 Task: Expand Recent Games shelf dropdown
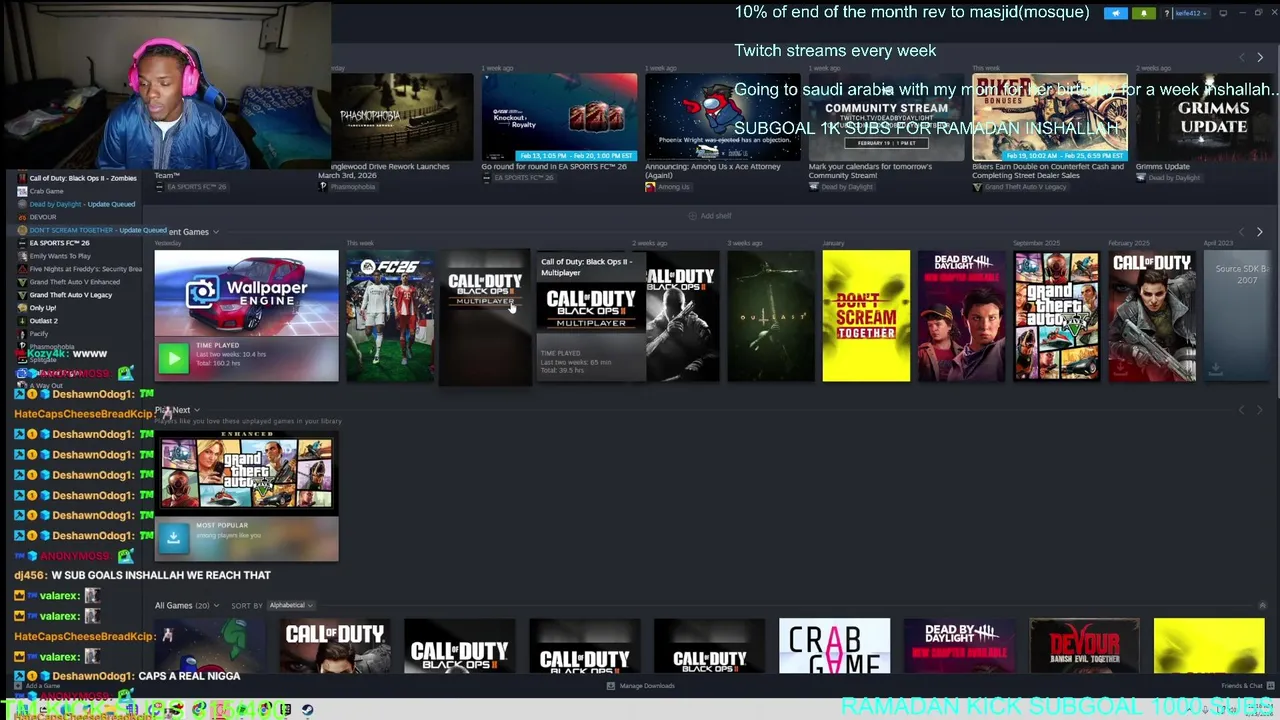tap(215, 232)
